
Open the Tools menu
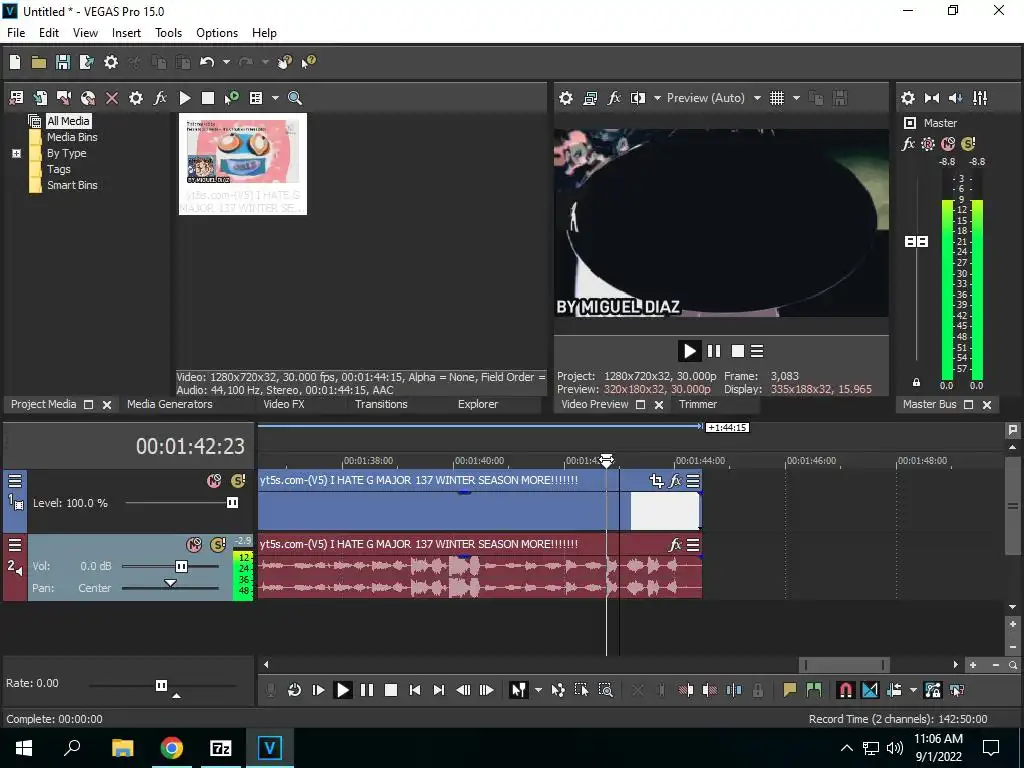tap(168, 33)
